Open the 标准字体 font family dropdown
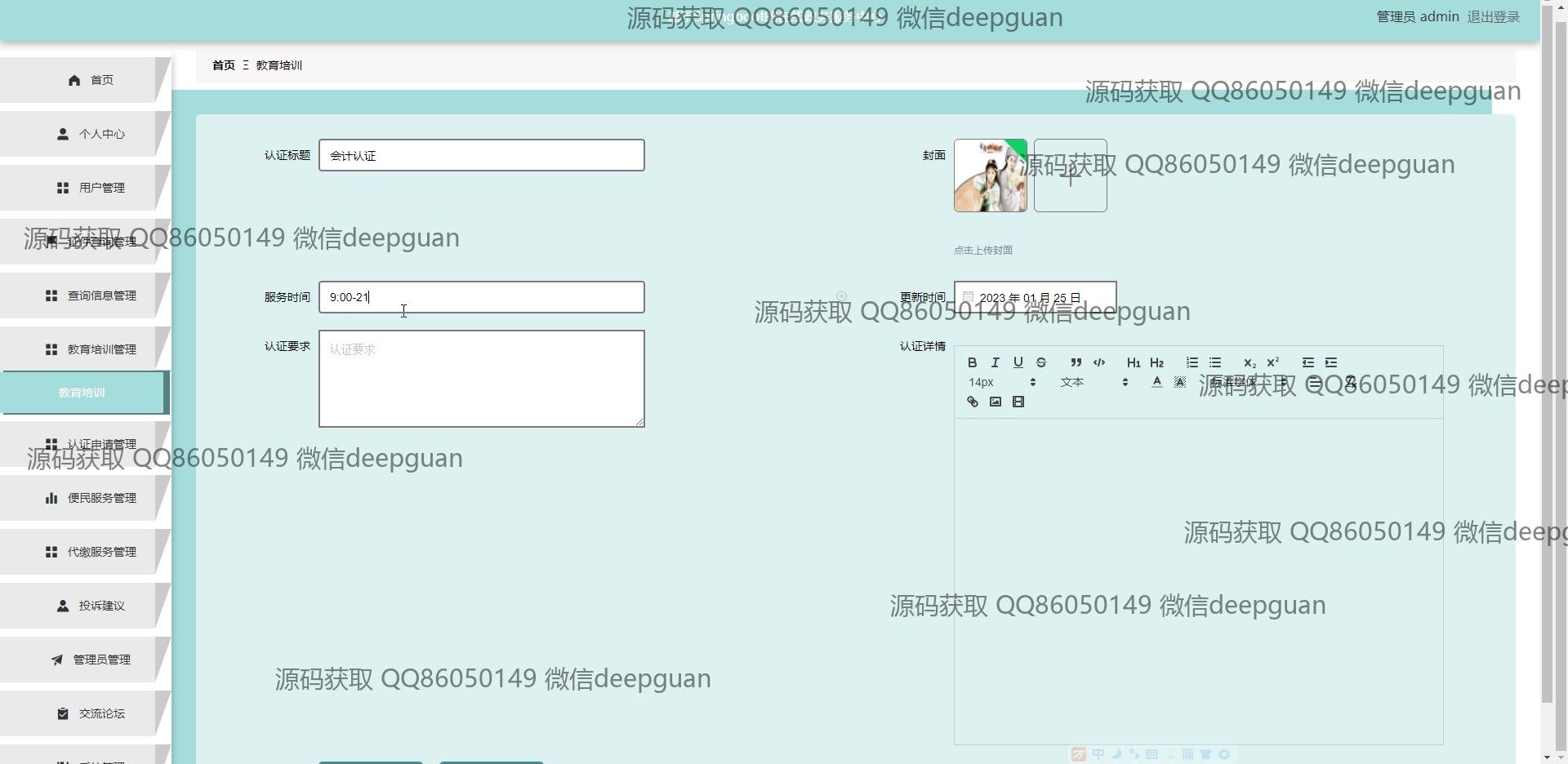This screenshot has width=1568, height=764. tap(1249, 382)
